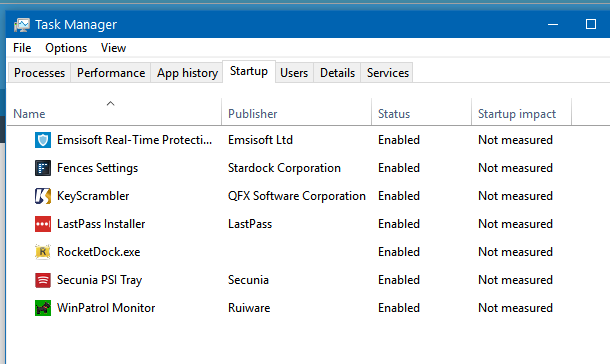610x364 pixels.
Task: Click the Fences Settings icon
Action: (x=43, y=168)
